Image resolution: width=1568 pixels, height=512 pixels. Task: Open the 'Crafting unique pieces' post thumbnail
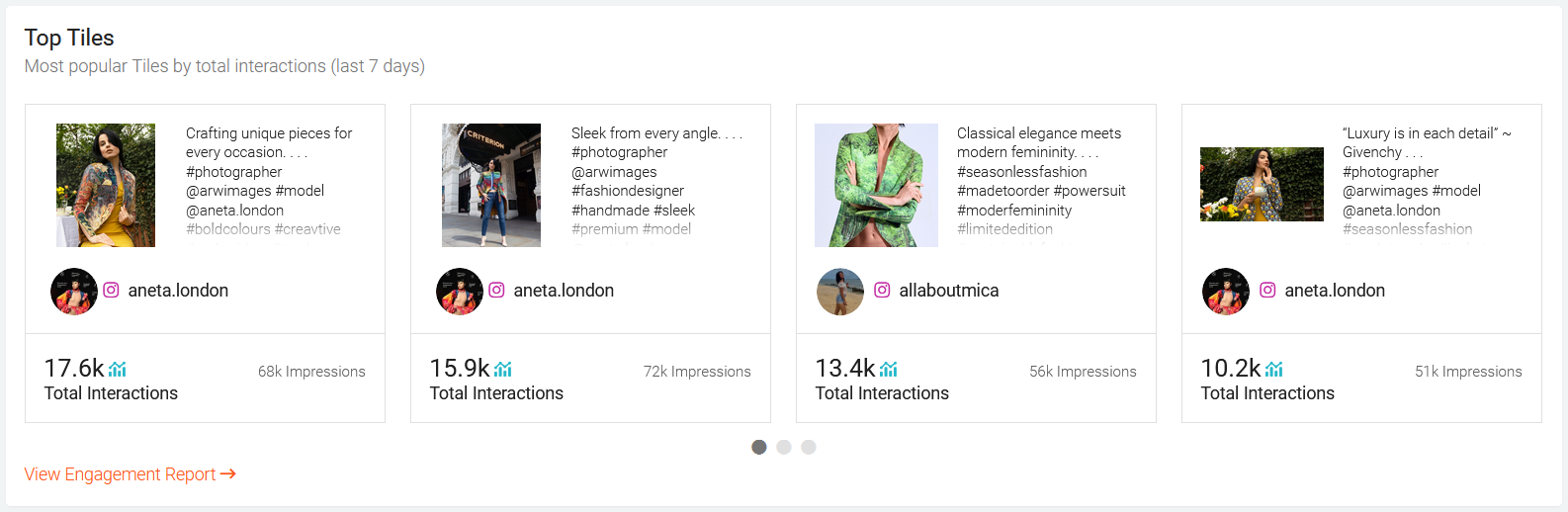106,185
